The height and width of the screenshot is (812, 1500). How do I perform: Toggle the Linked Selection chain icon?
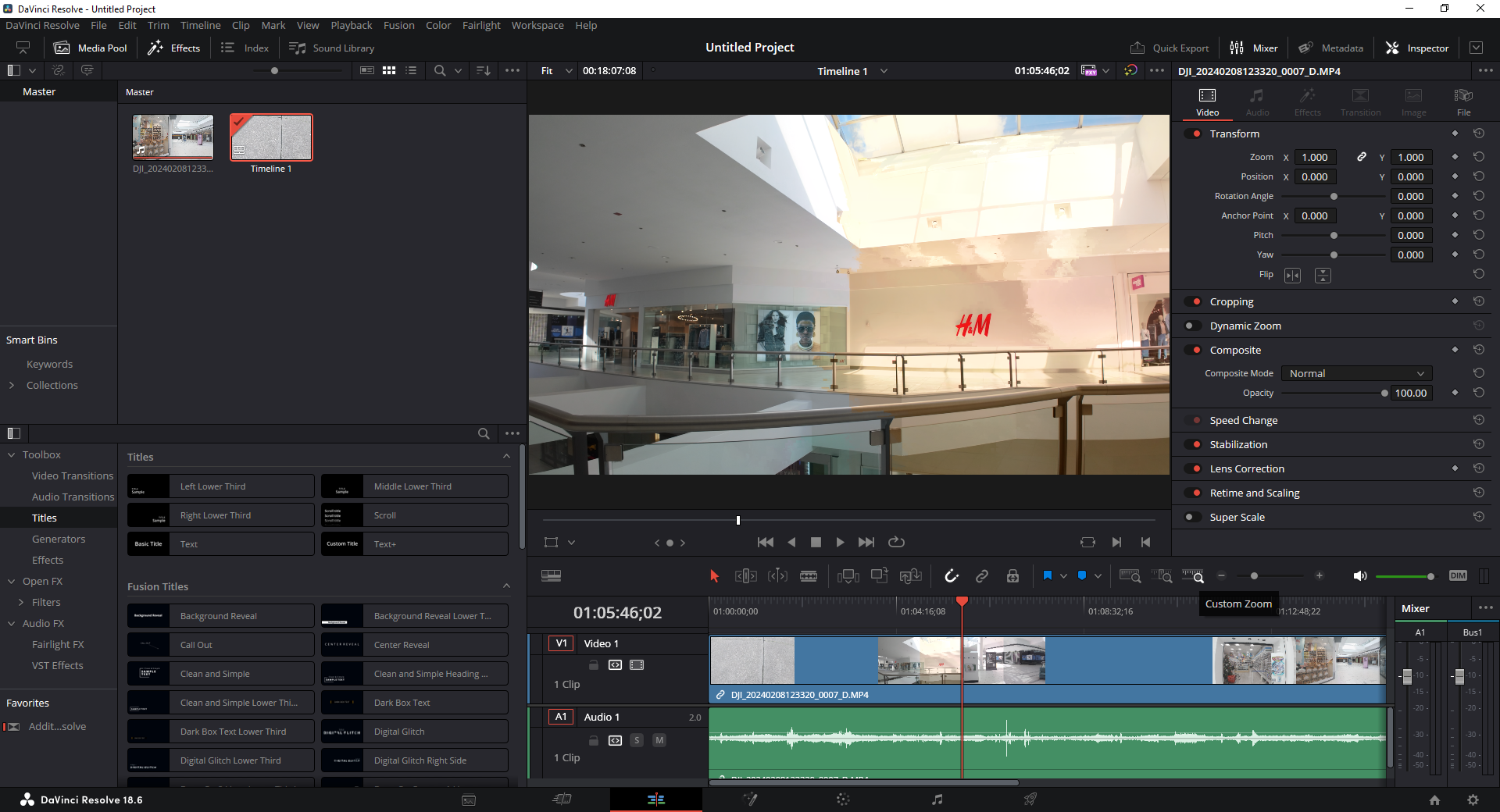tap(982, 576)
